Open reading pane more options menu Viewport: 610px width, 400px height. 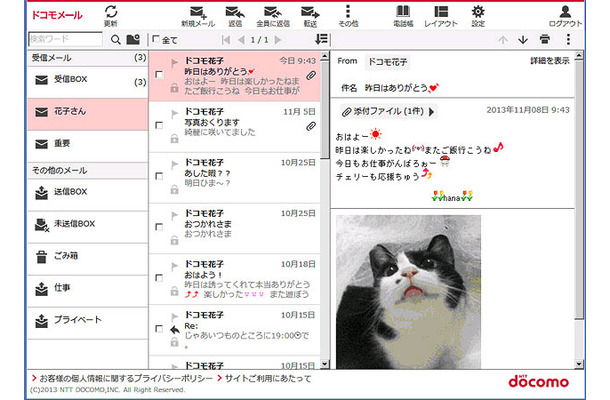tap(568, 39)
